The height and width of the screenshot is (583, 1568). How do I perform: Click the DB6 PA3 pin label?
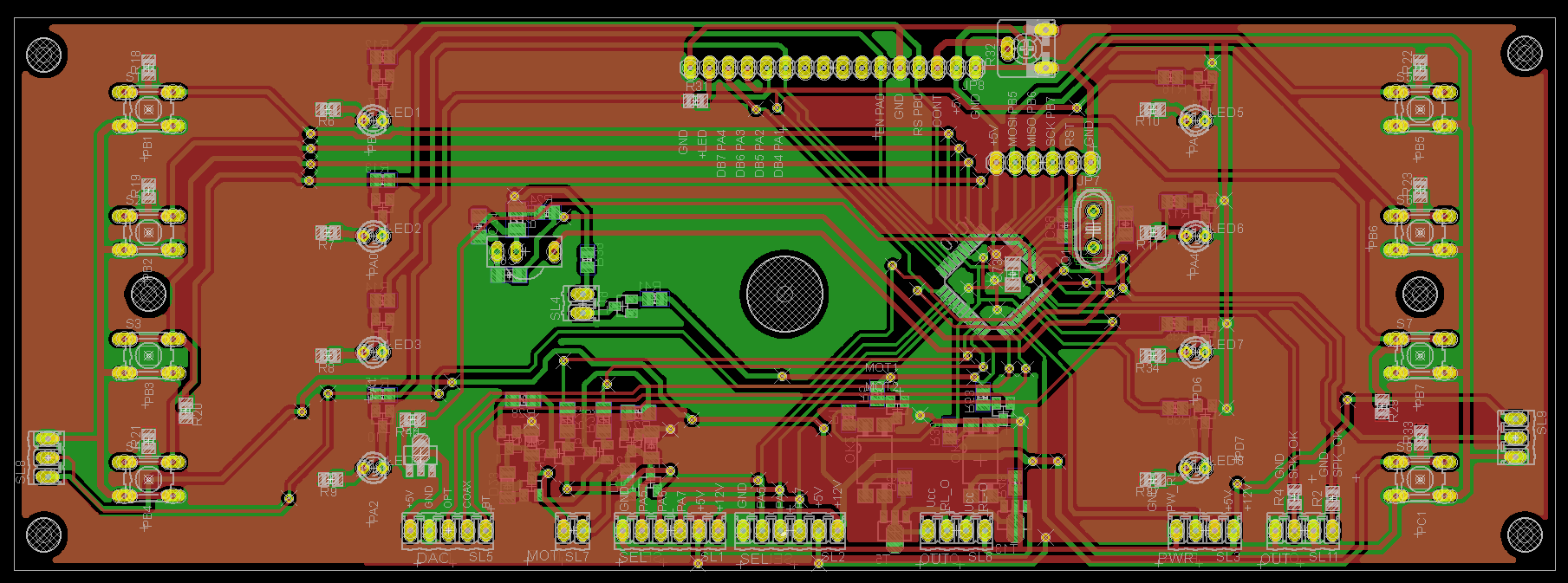coord(740,153)
